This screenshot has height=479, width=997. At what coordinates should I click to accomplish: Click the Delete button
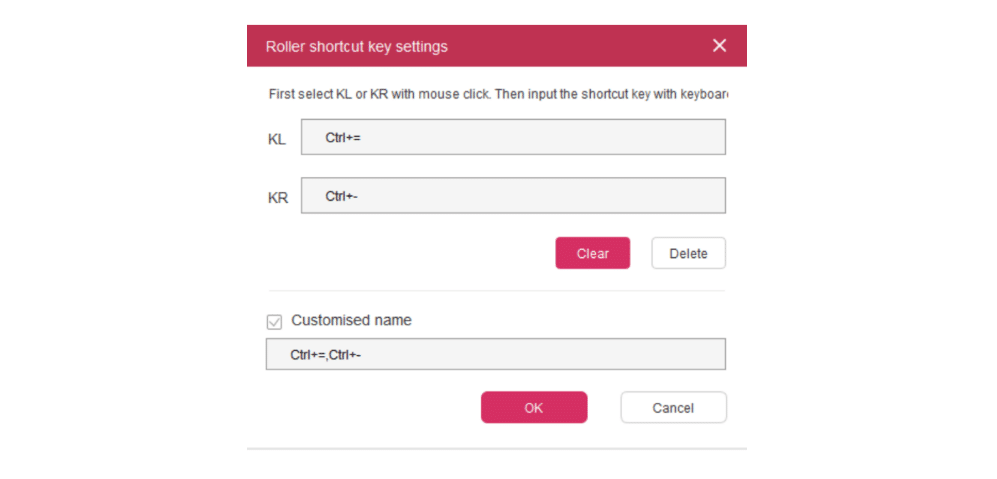[688, 253]
